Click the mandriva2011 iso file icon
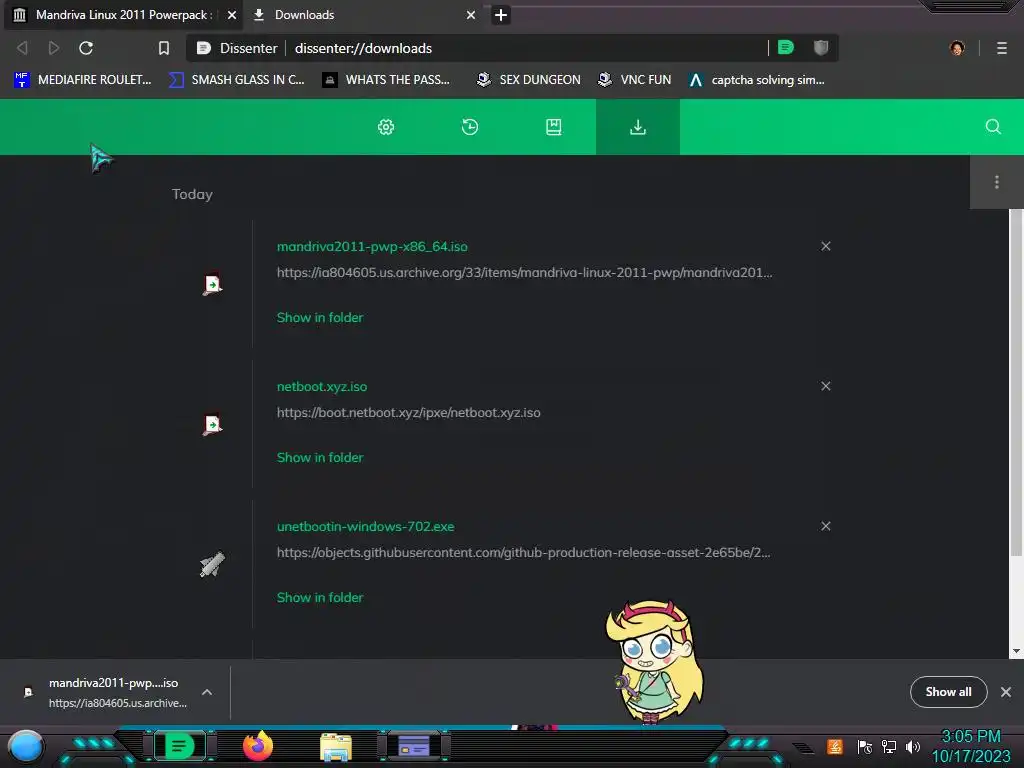The width and height of the screenshot is (1024, 768). click(x=212, y=284)
